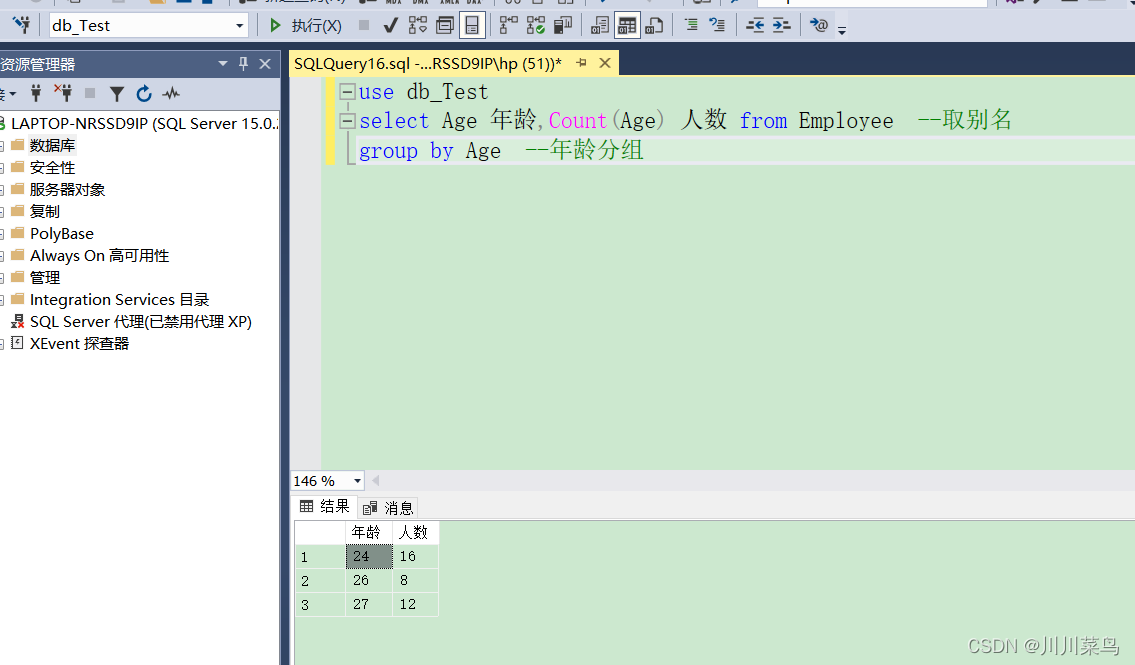1135x665 pixels.
Task: Close the SQLQuery16.sql tab
Action: click(x=605, y=63)
